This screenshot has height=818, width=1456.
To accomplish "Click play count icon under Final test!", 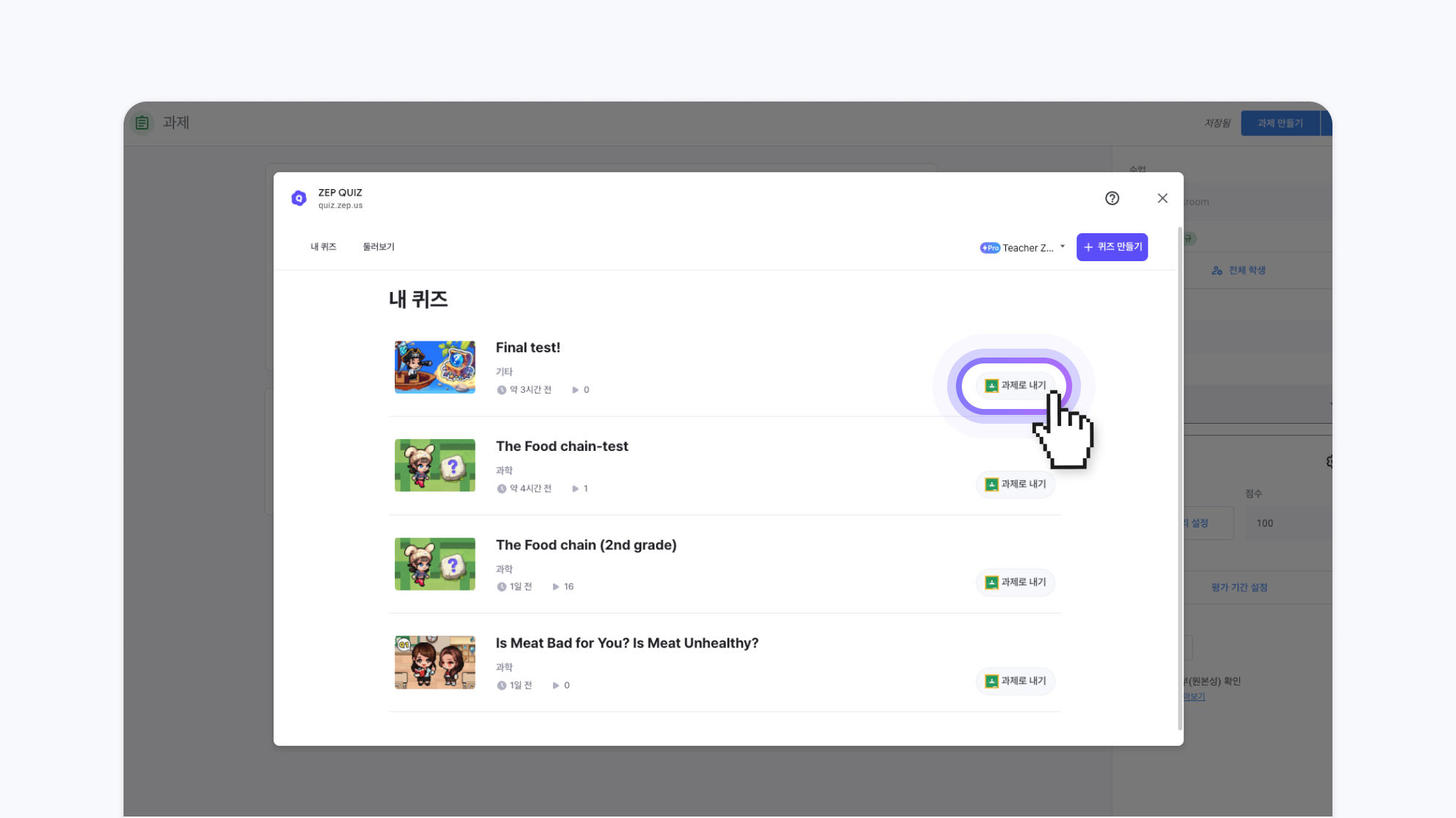I will pyautogui.click(x=575, y=390).
